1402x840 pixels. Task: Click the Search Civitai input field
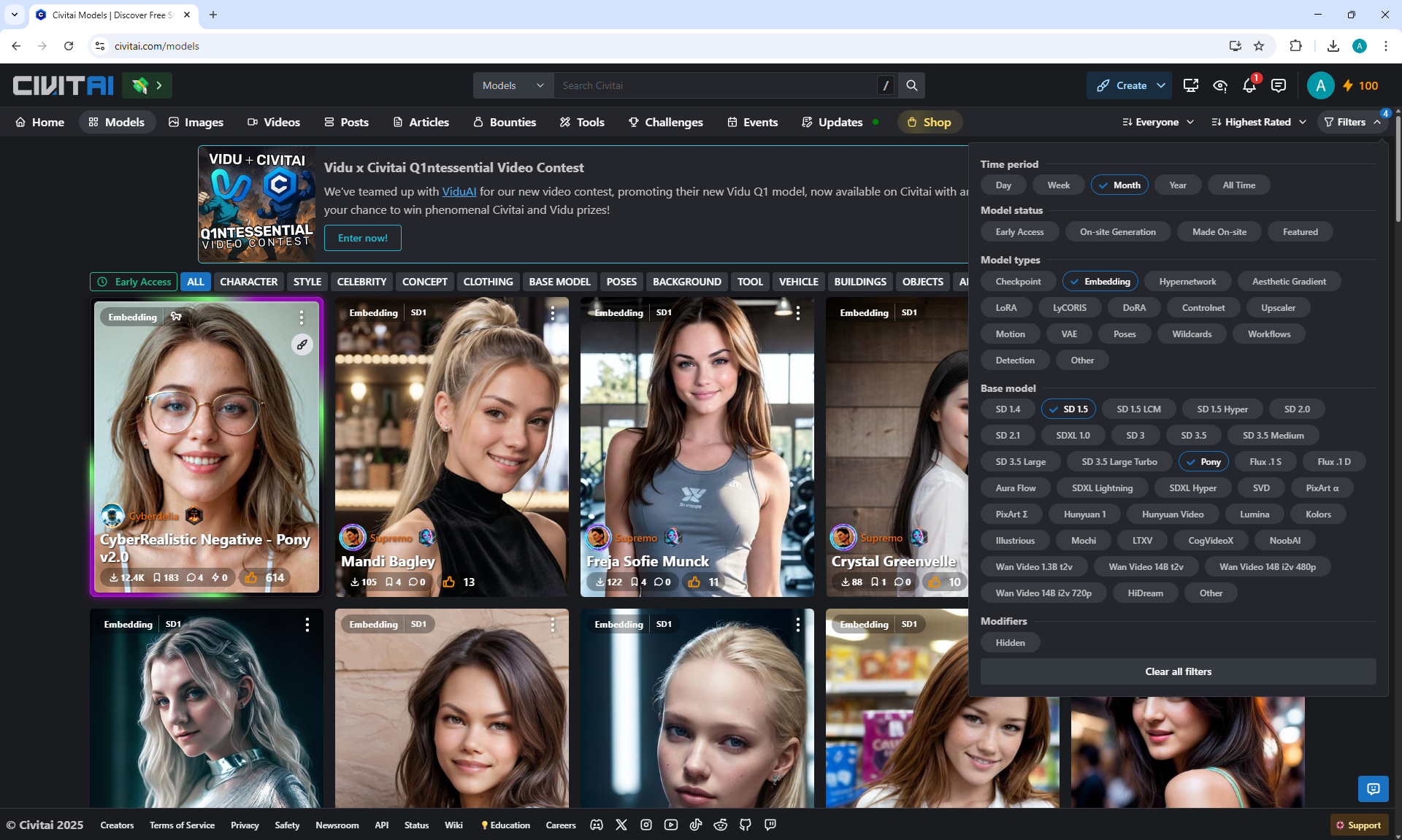coord(716,85)
